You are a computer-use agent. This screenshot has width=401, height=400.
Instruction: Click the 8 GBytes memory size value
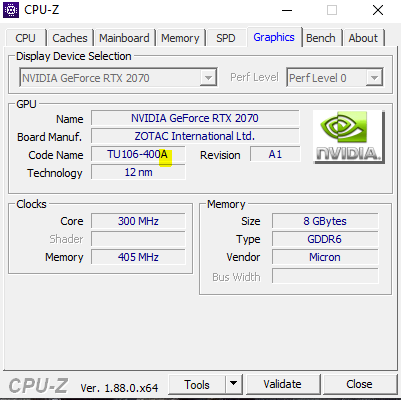coord(325,221)
